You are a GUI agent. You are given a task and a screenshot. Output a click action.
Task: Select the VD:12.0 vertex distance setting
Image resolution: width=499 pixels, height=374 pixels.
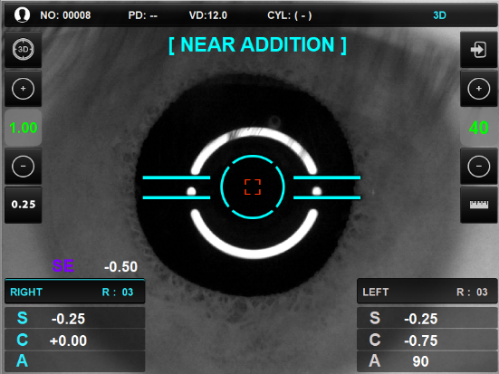pyautogui.click(x=208, y=15)
